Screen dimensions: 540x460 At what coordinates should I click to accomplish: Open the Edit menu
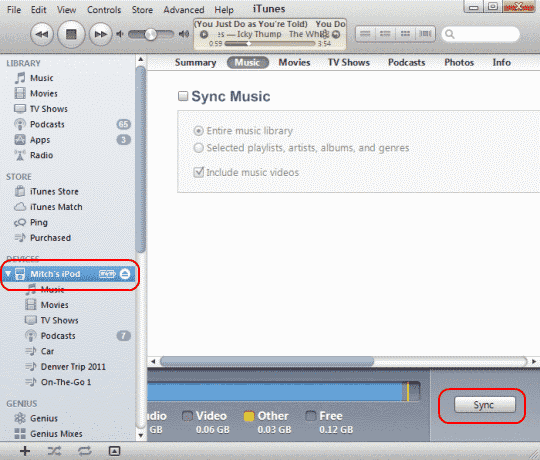[x=39, y=10]
